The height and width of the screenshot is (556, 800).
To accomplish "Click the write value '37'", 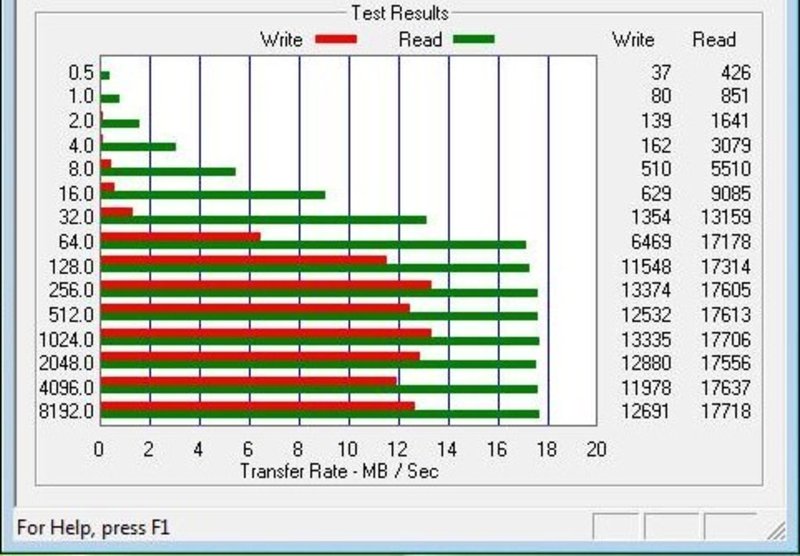I will tap(661, 73).
